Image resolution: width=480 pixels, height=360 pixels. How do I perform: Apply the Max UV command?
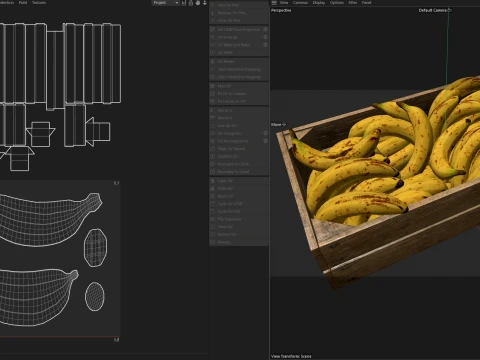click(239, 86)
